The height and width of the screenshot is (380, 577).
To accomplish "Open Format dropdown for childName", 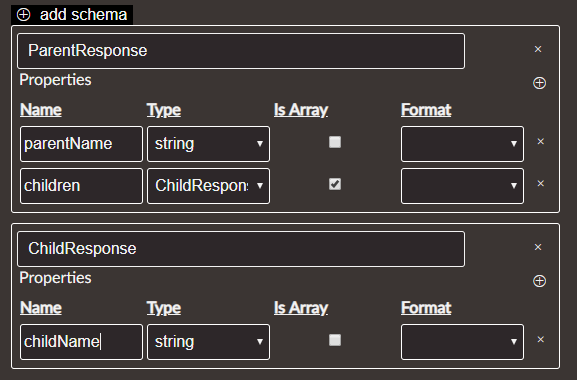I will point(462,342).
